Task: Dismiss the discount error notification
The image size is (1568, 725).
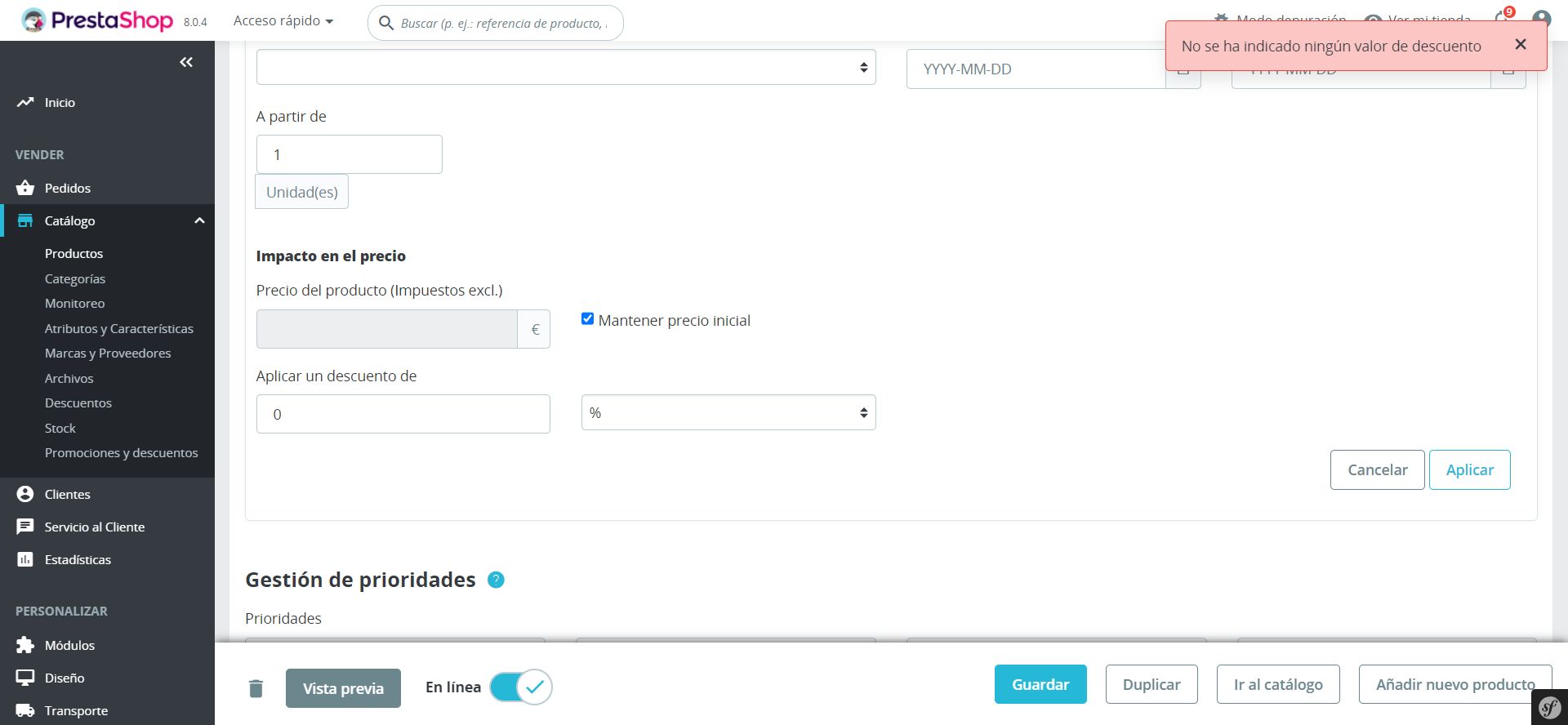Action: pos(1520,45)
